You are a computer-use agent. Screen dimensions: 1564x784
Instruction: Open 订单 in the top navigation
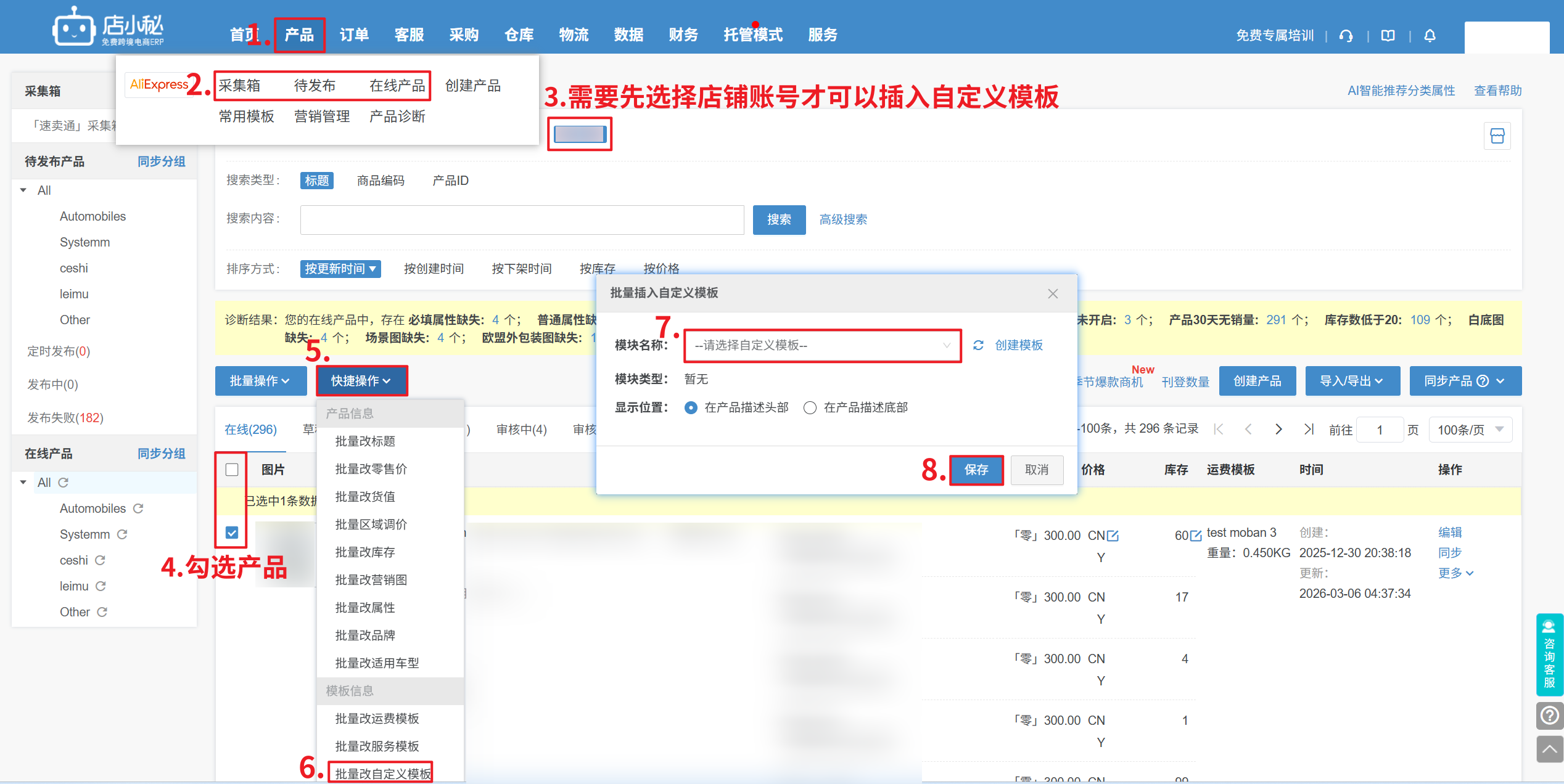[354, 35]
